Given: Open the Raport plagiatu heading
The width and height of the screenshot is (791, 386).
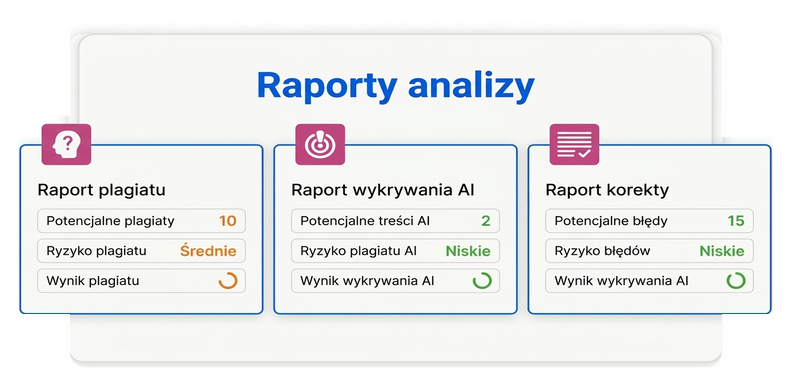Looking at the screenshot, I should point(101,190).
